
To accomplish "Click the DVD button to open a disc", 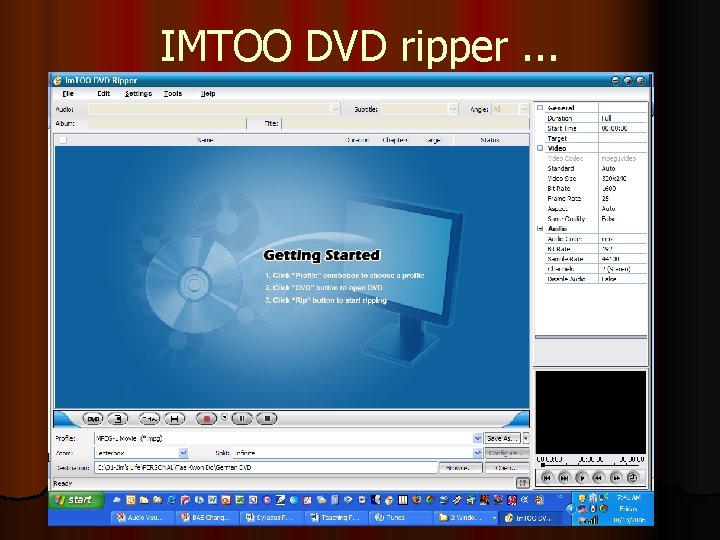I will pos(93,419).
